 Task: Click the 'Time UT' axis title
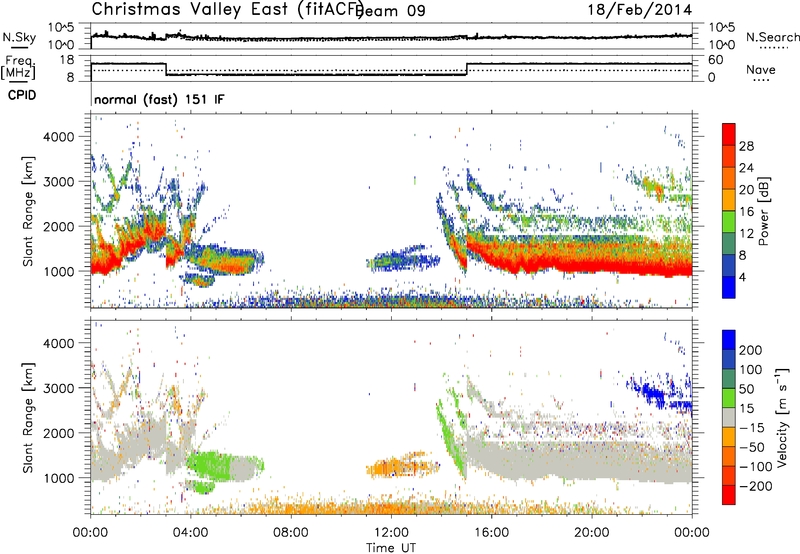[x=391, y=548]
